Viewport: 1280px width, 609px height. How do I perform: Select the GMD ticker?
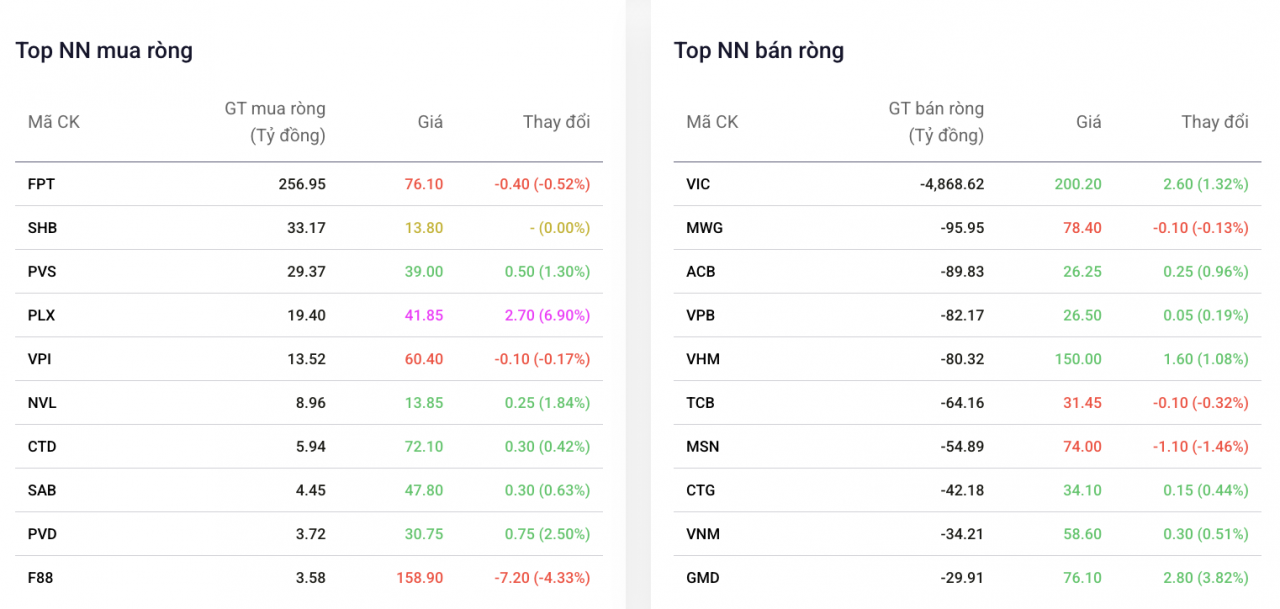click(703, 578)
